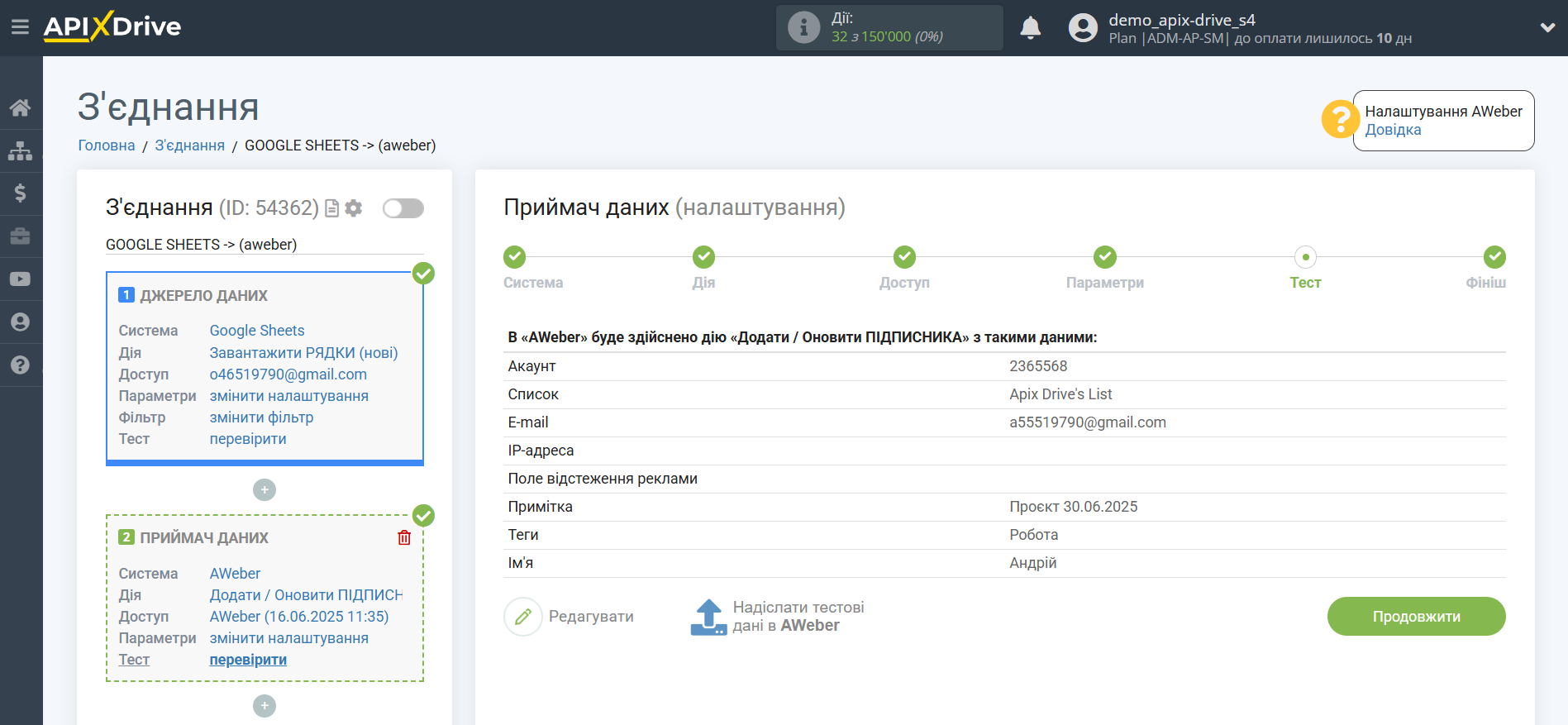Open the briefcase sidebar icon

tap(21, 236)
